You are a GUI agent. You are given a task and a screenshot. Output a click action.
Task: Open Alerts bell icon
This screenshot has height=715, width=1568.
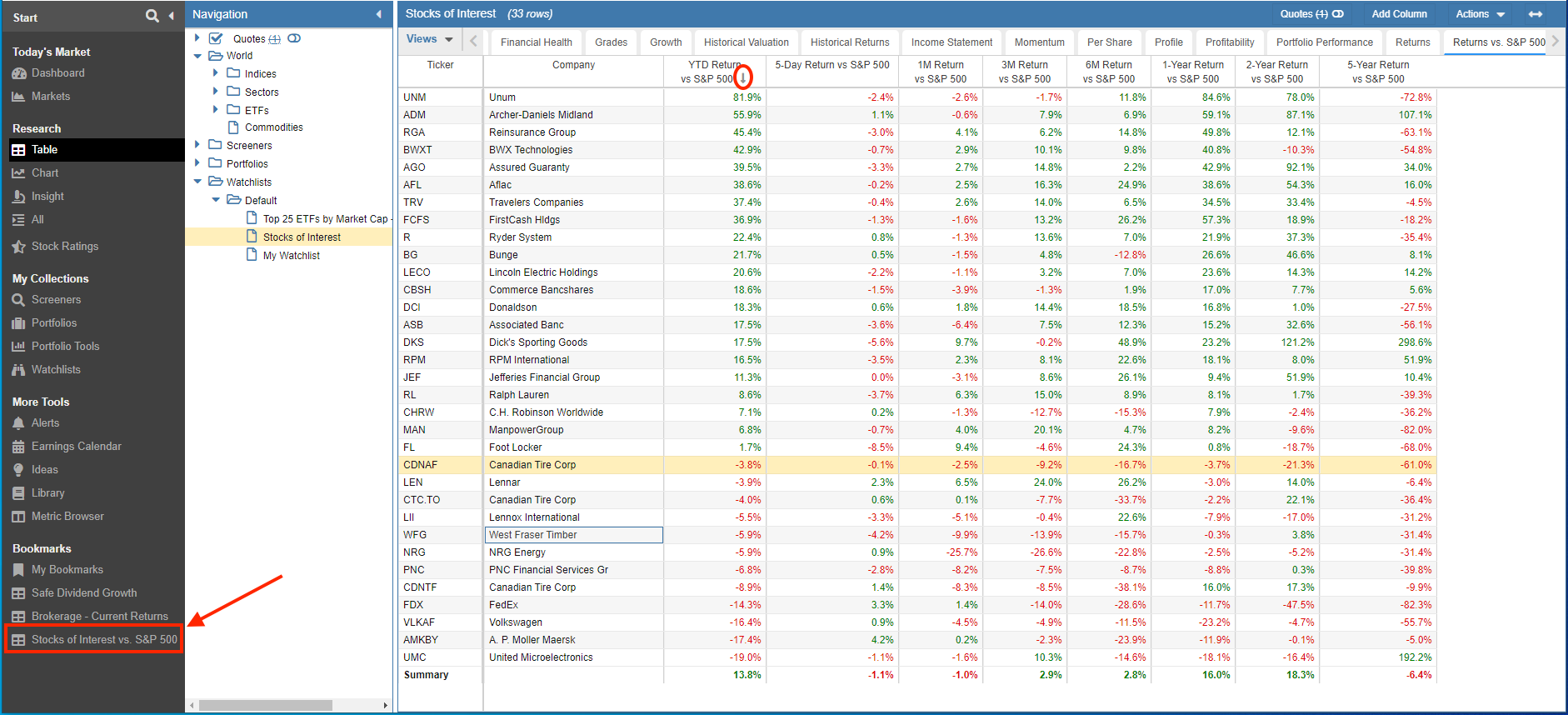tap(18, 423)
